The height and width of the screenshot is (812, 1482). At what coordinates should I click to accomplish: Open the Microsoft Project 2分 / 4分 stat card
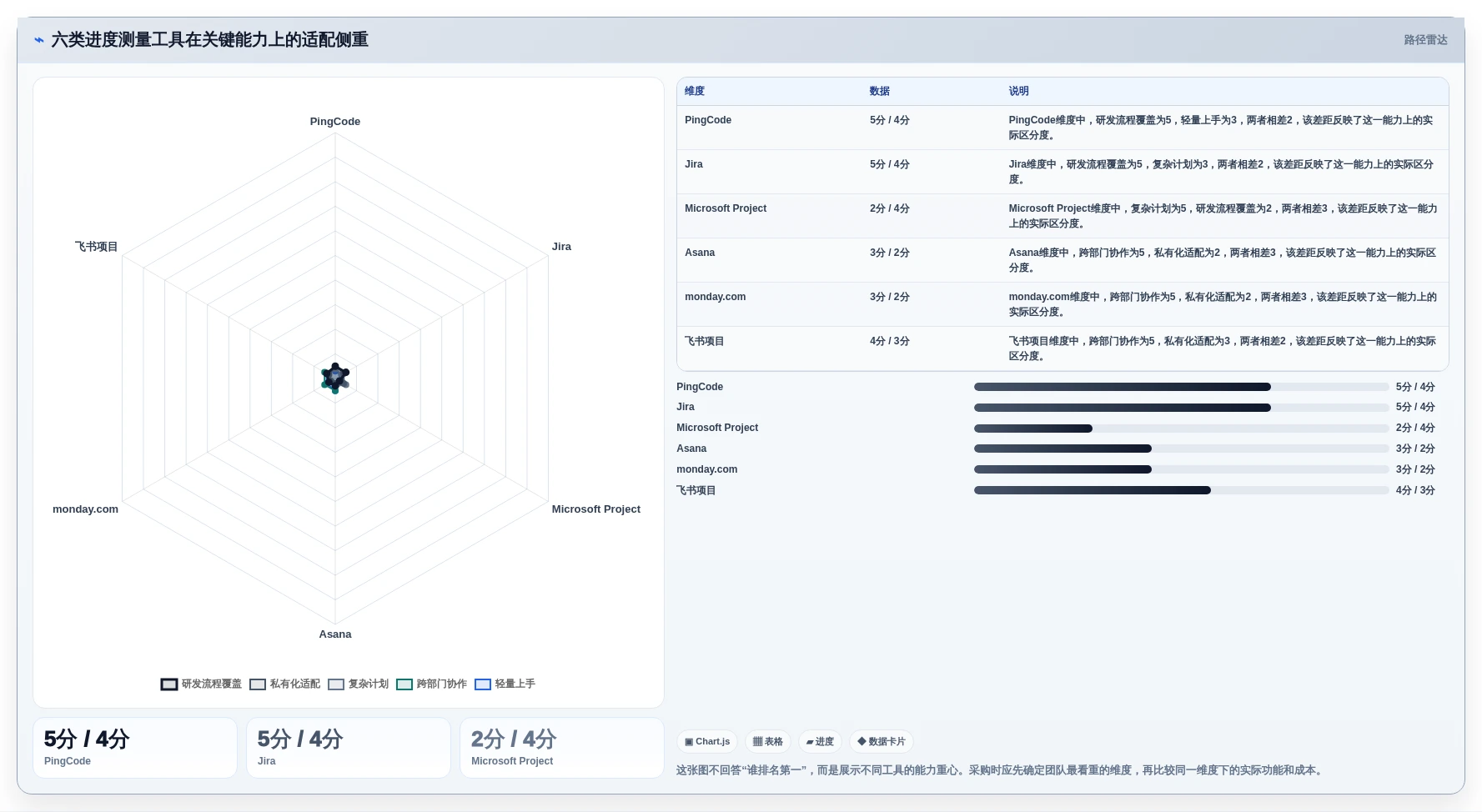point(562,748)
